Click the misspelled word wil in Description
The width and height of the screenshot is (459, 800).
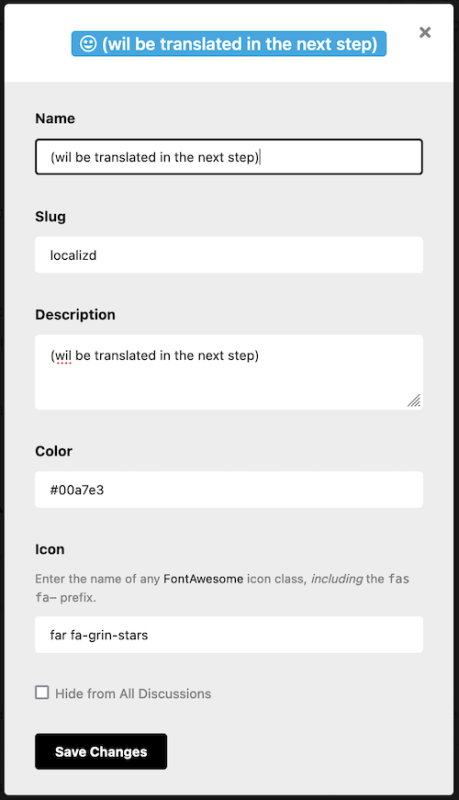click(x=63, y=356)
